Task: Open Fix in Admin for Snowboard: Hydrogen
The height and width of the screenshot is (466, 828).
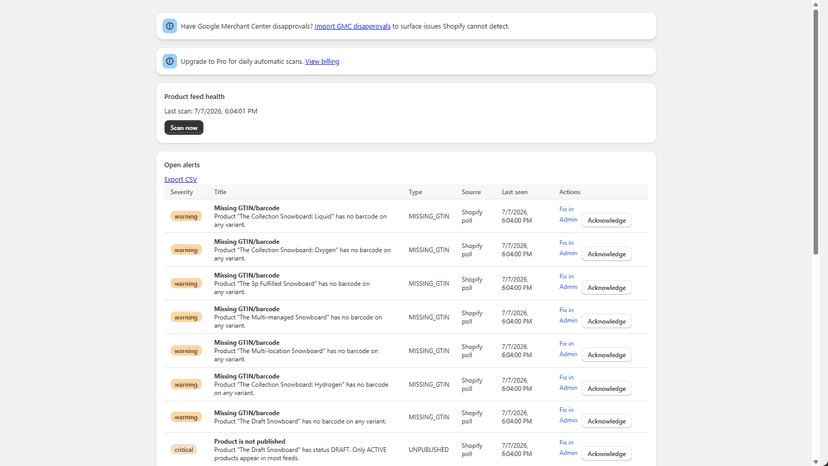Action: pyautogui.click(x=568, y=383)
